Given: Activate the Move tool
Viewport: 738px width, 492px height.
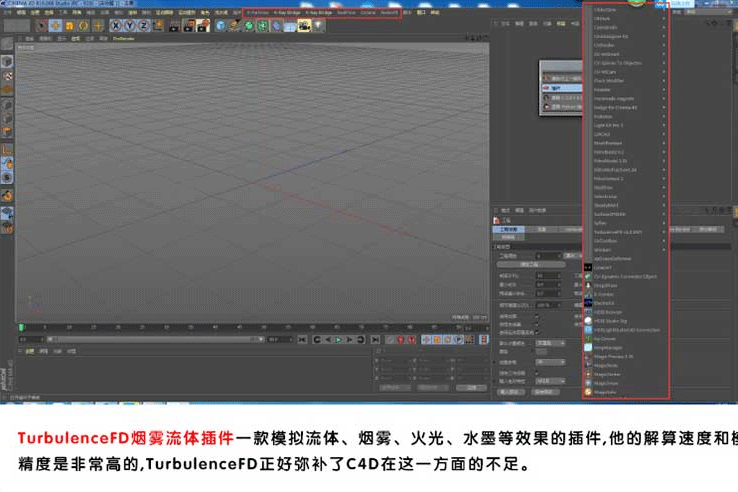Looking at the screenshot, I should [56, 25].
